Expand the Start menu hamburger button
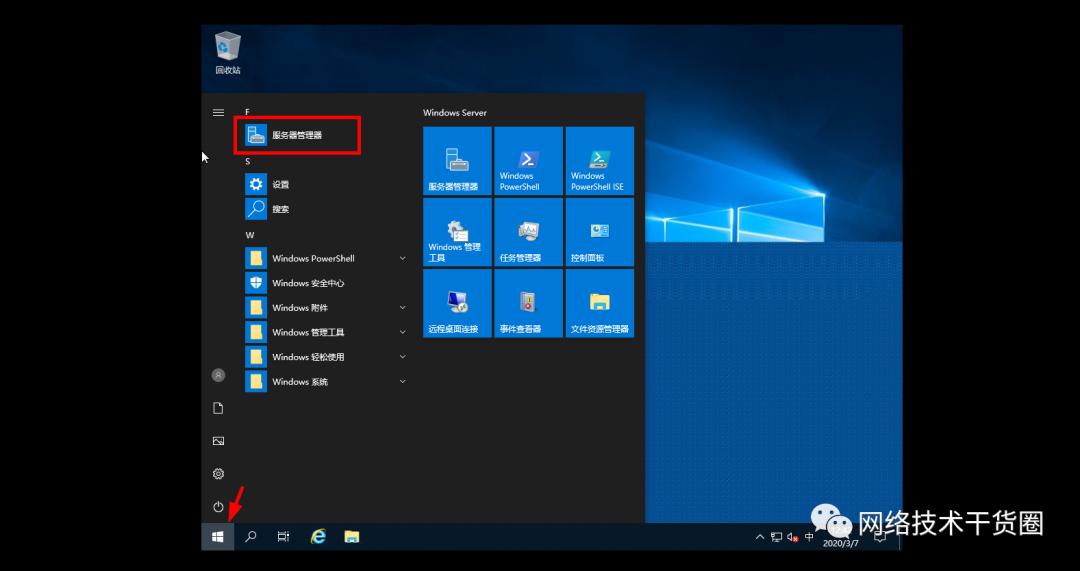The width and height of the screenshot is (1080, 571). tap(218, 112)
